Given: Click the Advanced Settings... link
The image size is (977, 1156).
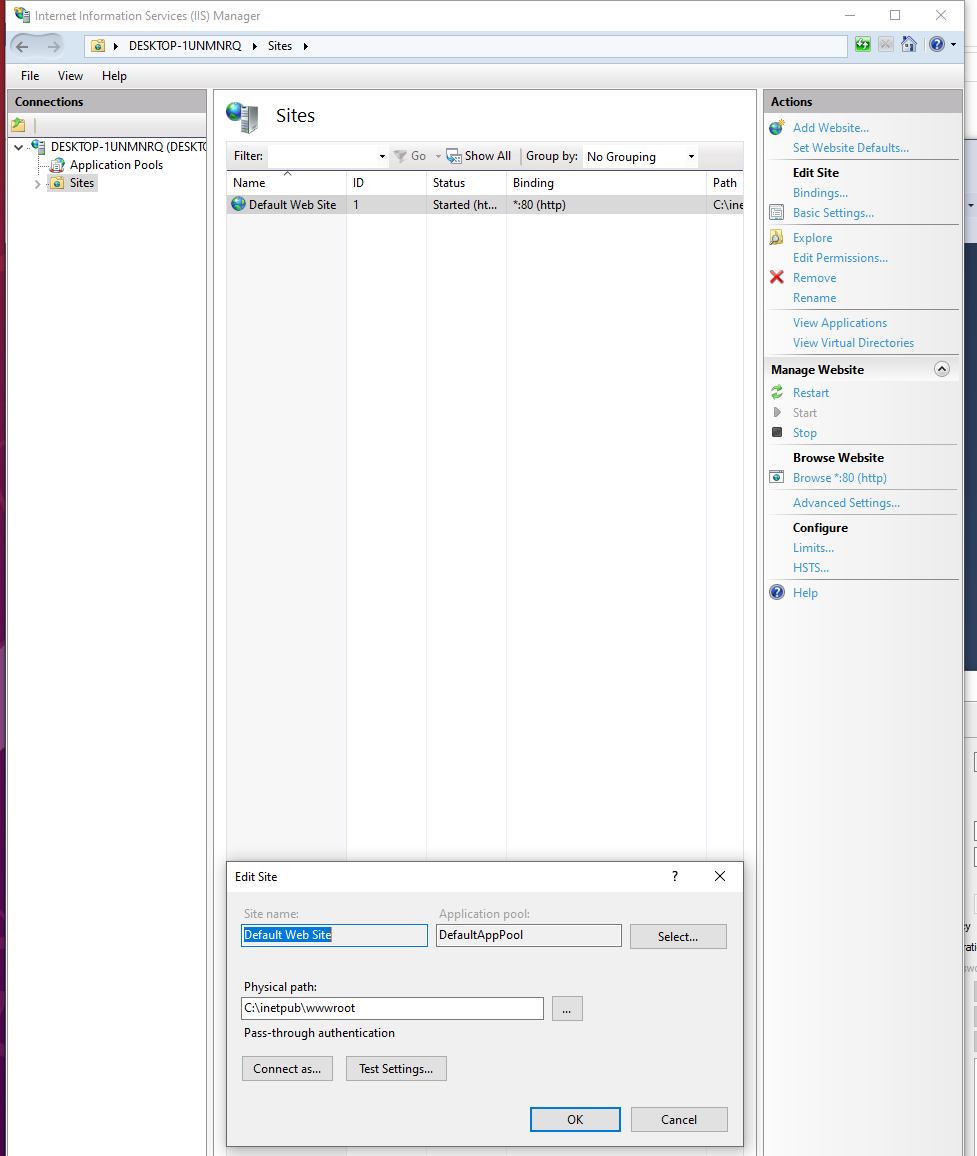Looking at the screenshot, I should pyautogui.click(x=846, y=502).
